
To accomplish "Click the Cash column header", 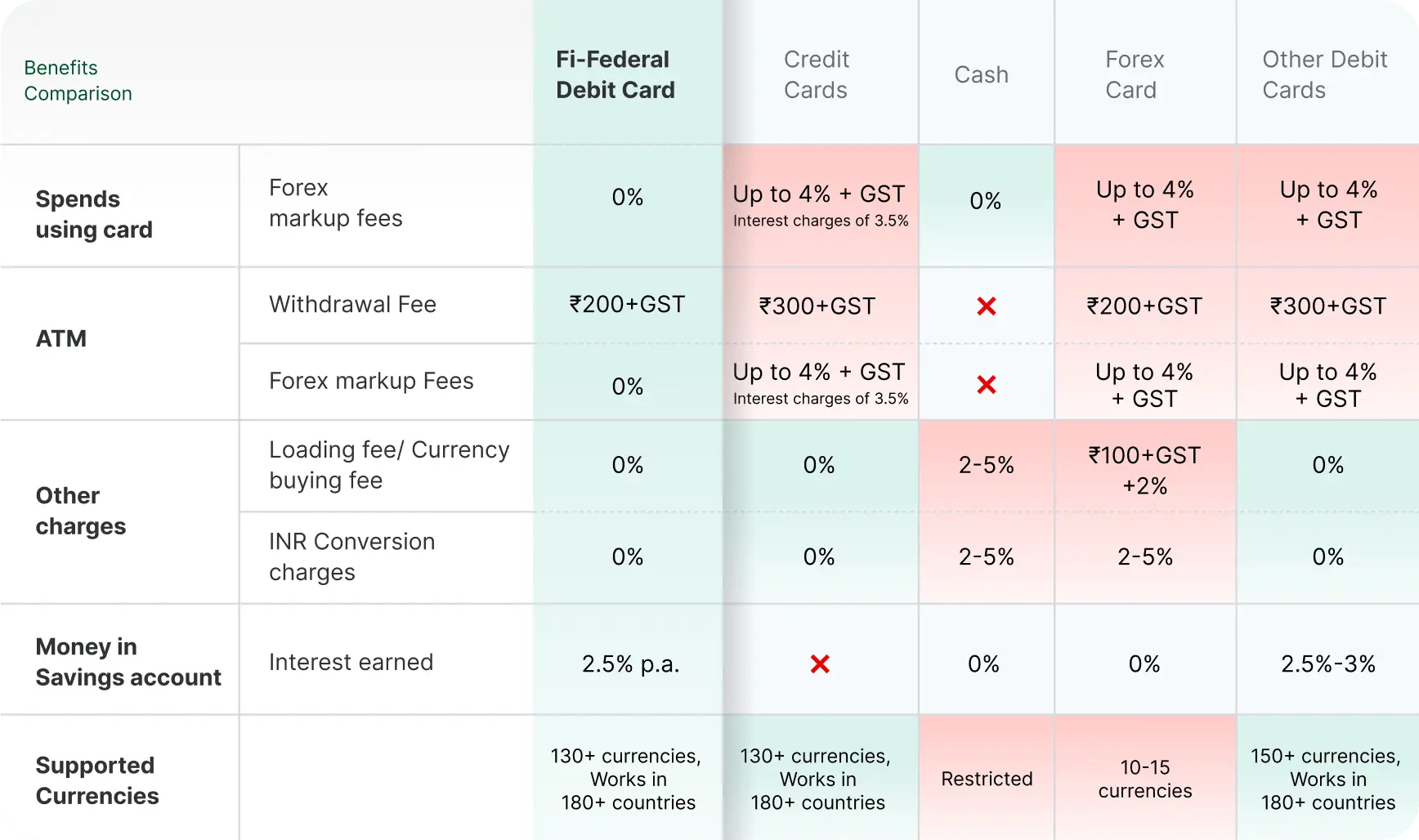I will 981,75.
